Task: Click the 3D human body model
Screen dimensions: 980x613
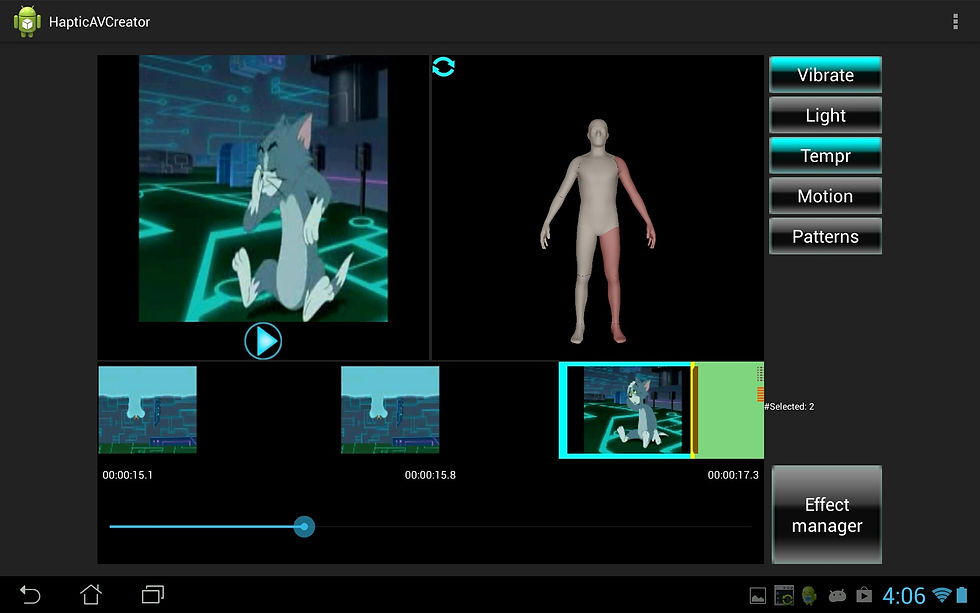Action: (598, 231)
